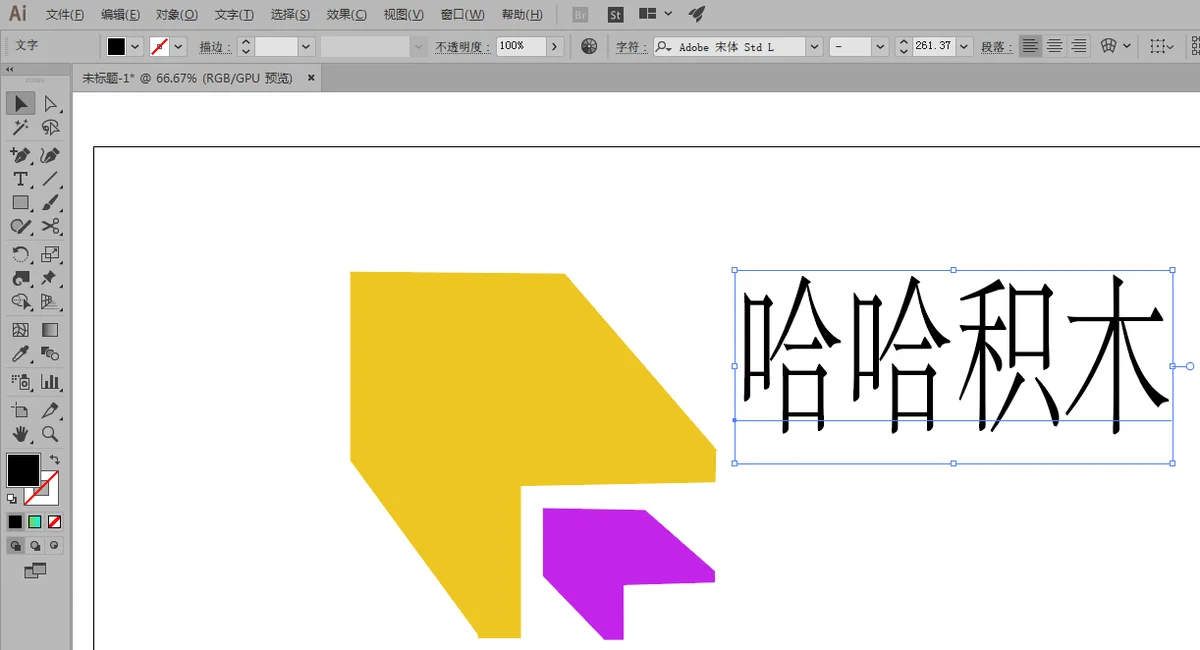Open the stroke color dropdown in control bar
The height and width of the screenshot is (650, 1200).
pos(179,47)
